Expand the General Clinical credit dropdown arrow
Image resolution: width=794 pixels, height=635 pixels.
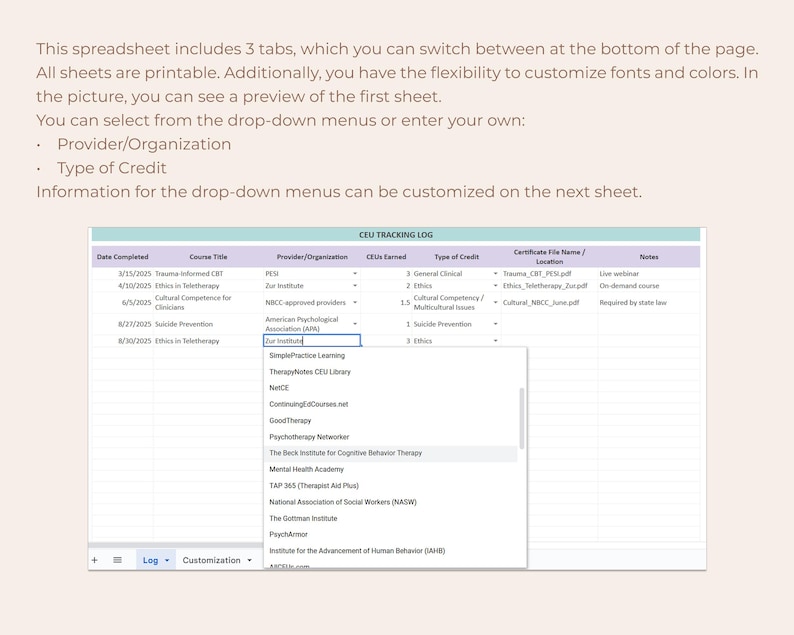(495, 273)
